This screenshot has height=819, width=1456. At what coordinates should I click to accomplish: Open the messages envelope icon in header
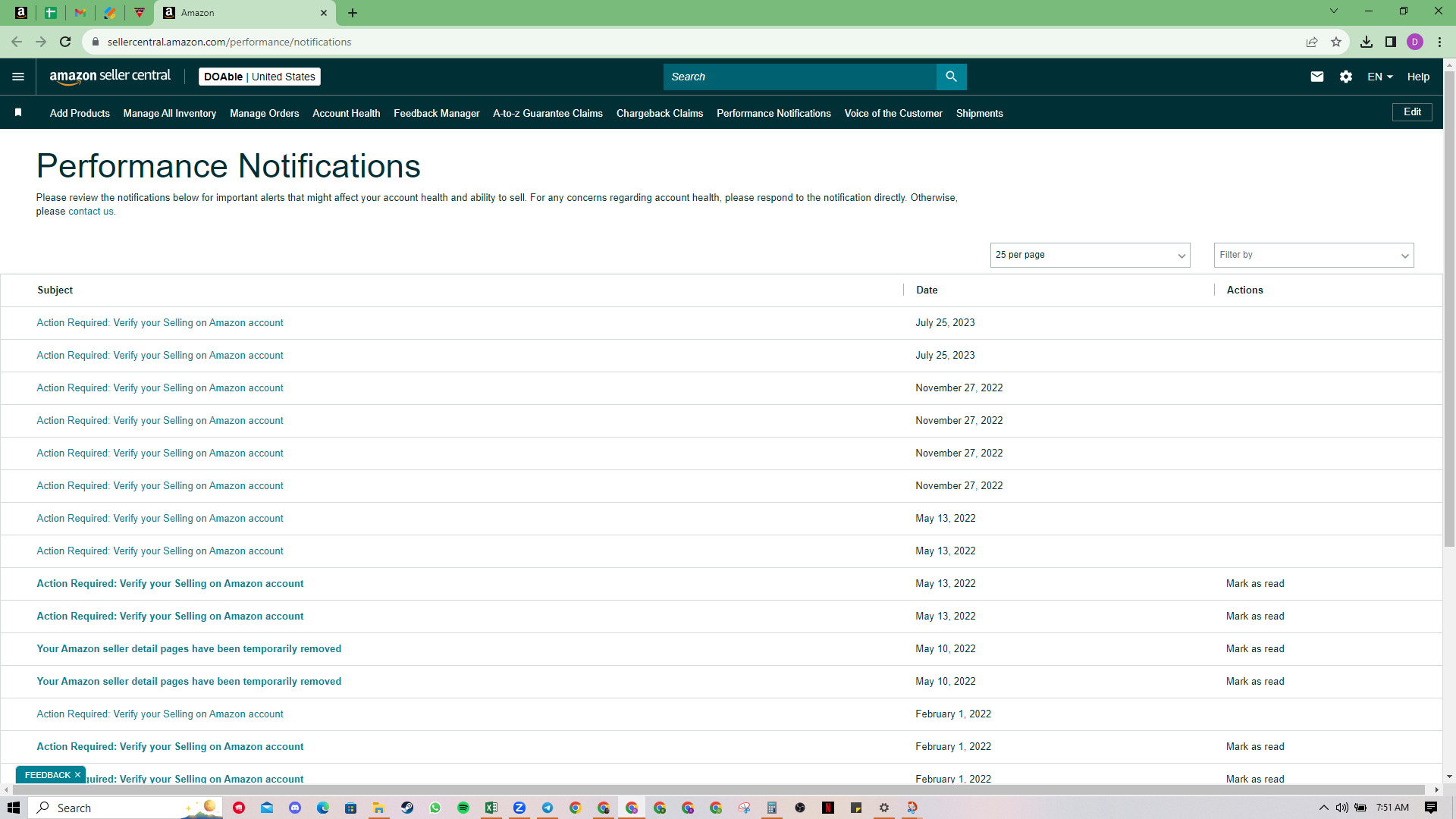[x=1317, y=77]
